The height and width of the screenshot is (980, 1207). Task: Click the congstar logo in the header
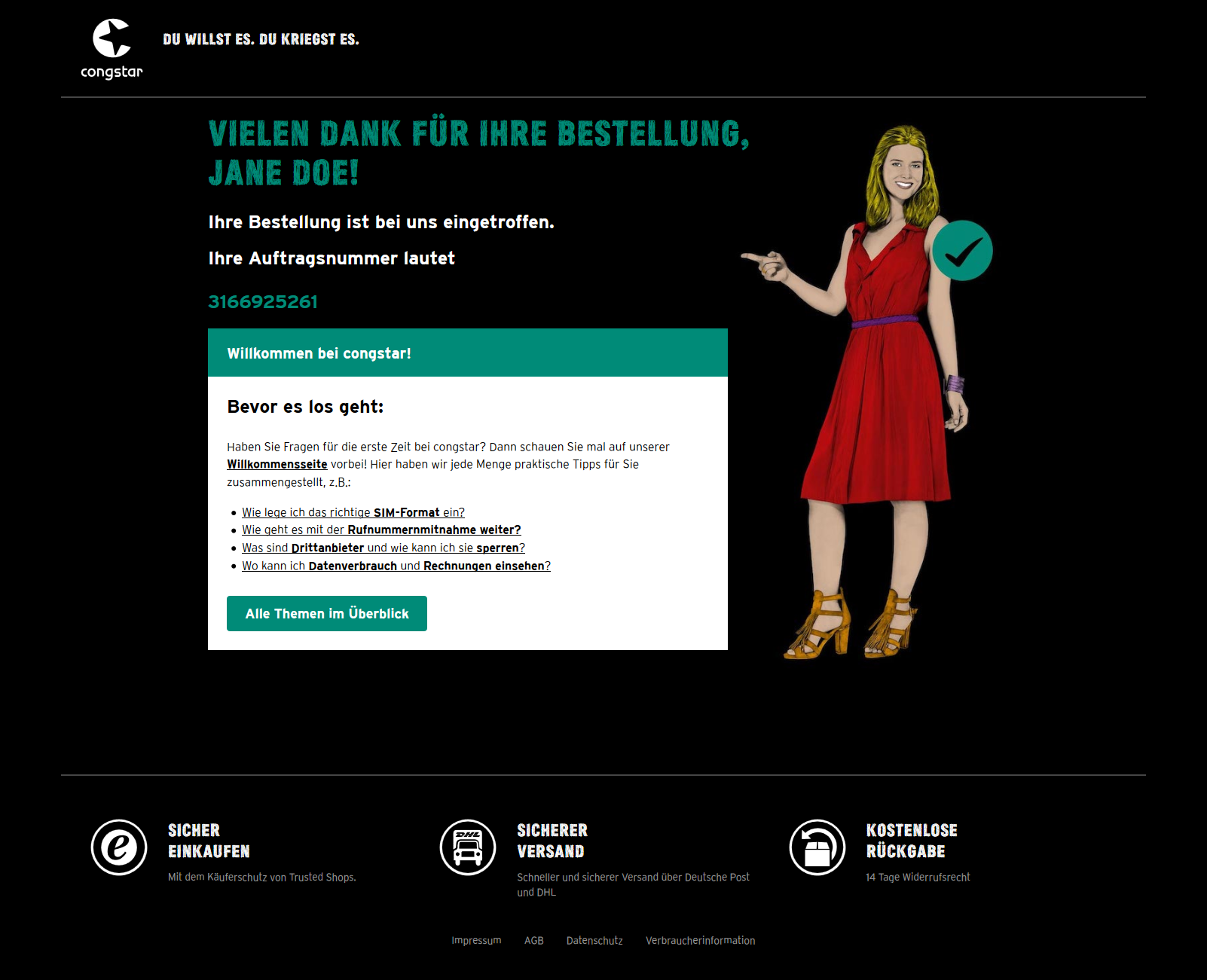pos(112,49)
